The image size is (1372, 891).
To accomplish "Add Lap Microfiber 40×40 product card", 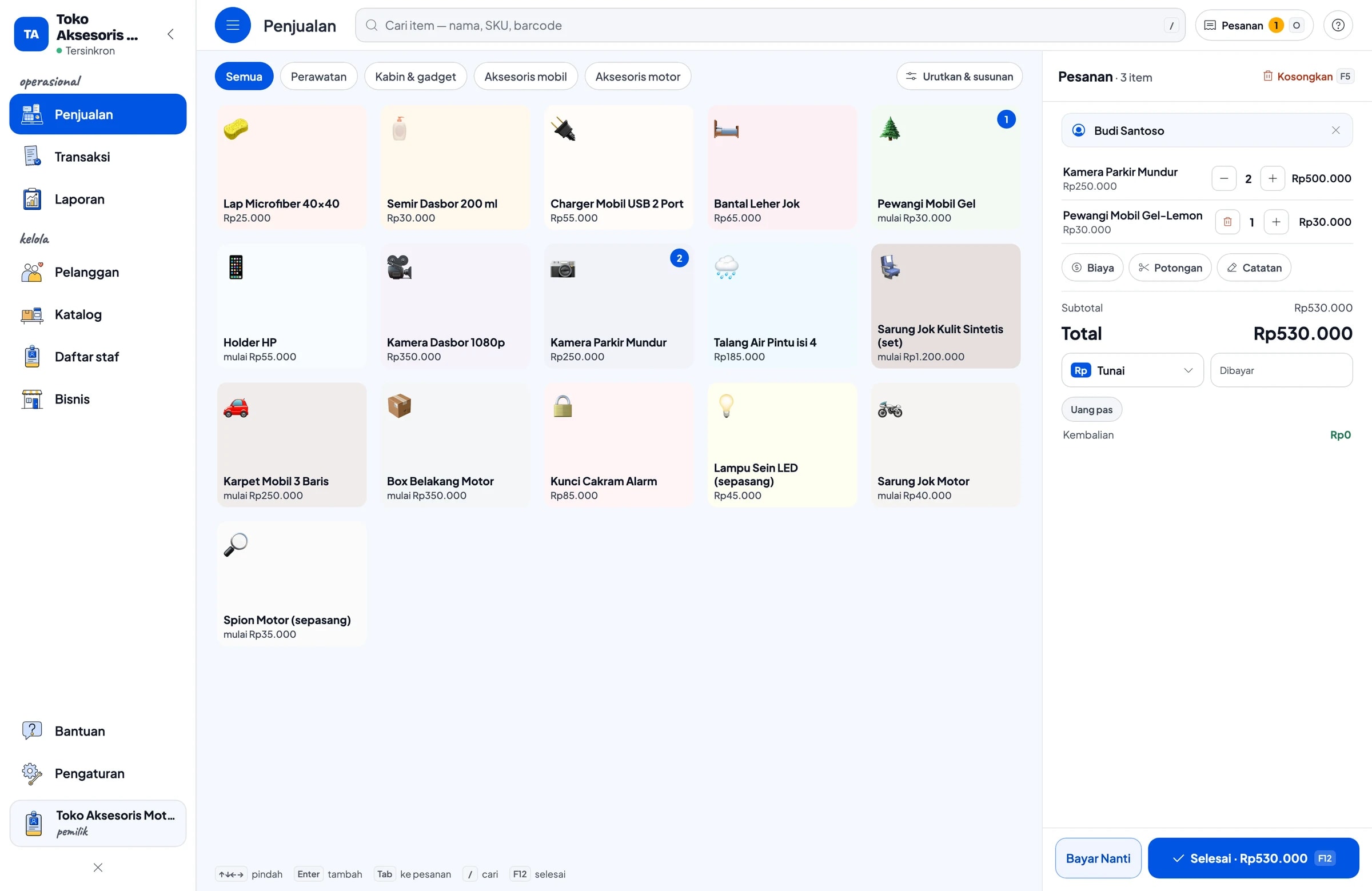I will pyautogui.click(x=292, y=167).
